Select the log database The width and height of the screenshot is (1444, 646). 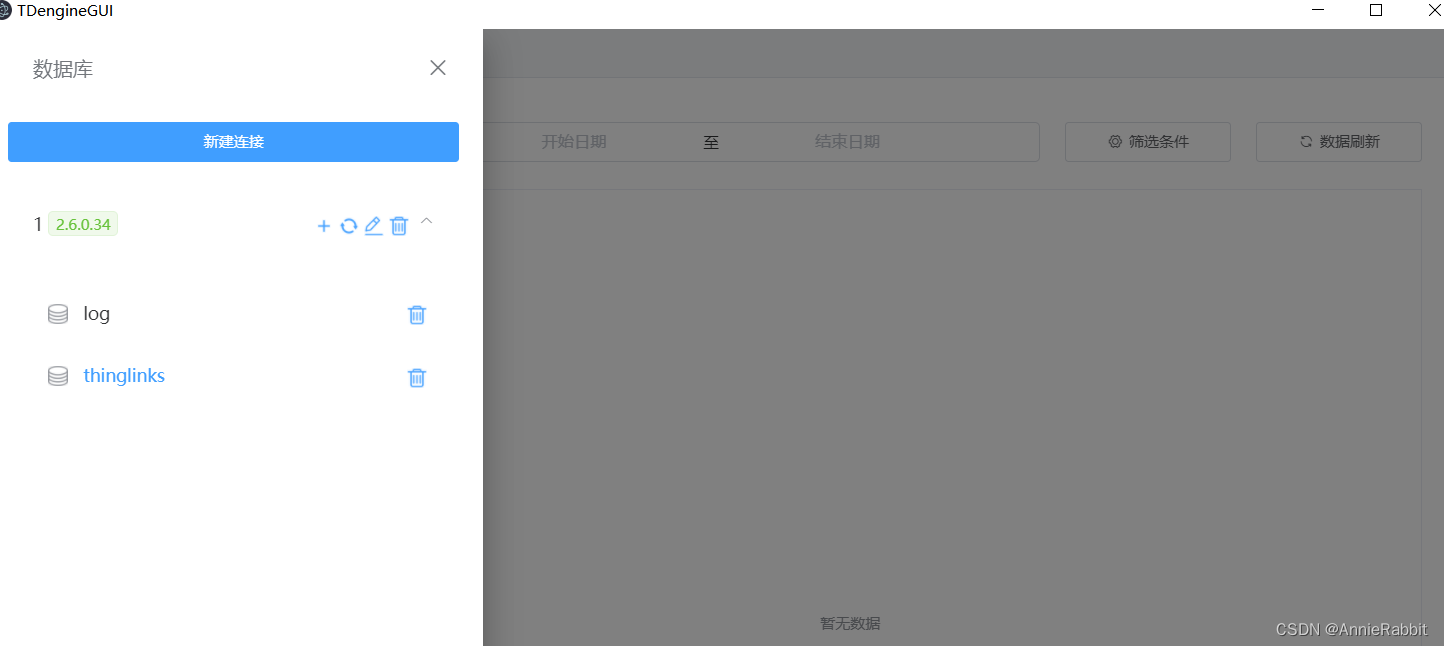(x=96, y=313)
